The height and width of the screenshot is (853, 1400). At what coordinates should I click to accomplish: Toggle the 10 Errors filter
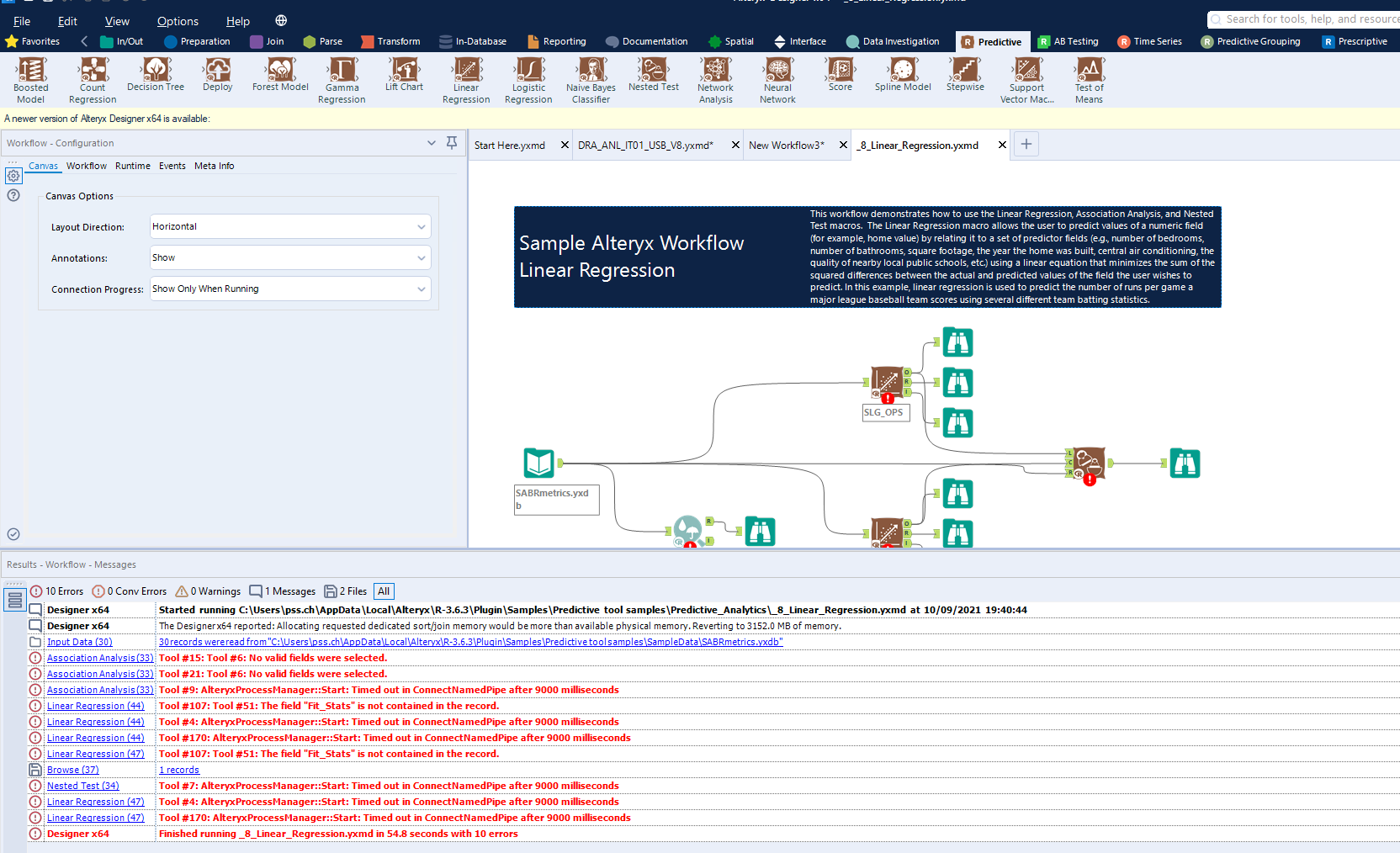click(56, 591)
